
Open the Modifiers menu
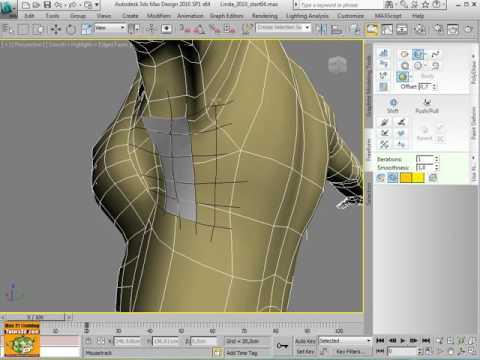point(159,16)
